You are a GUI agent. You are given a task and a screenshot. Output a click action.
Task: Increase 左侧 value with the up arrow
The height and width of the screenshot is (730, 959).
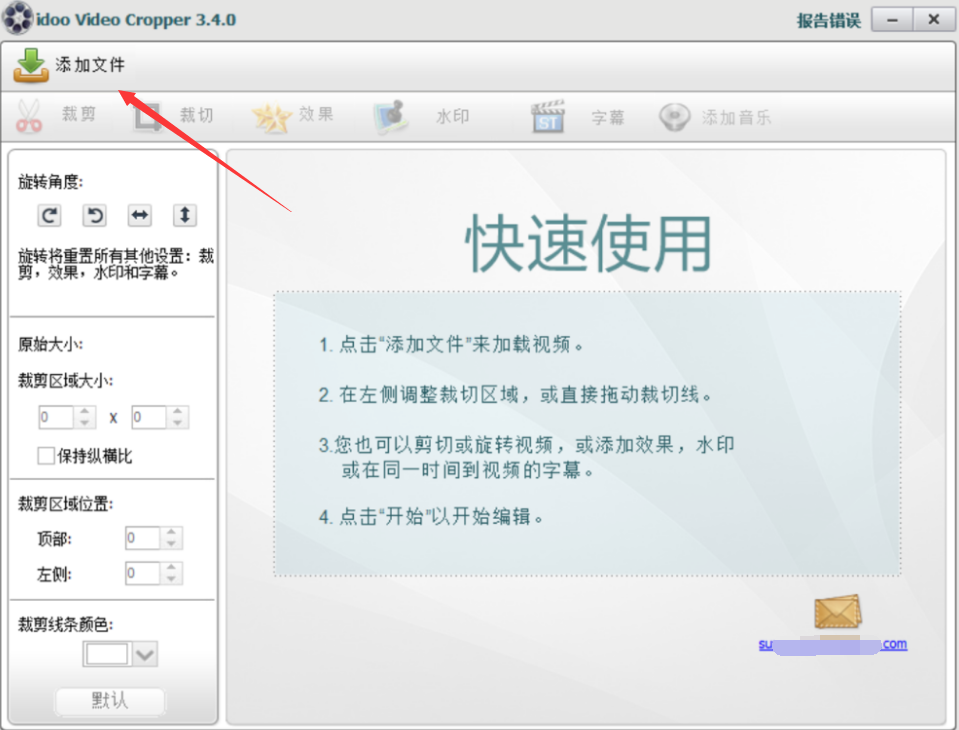tap(171, 568)
